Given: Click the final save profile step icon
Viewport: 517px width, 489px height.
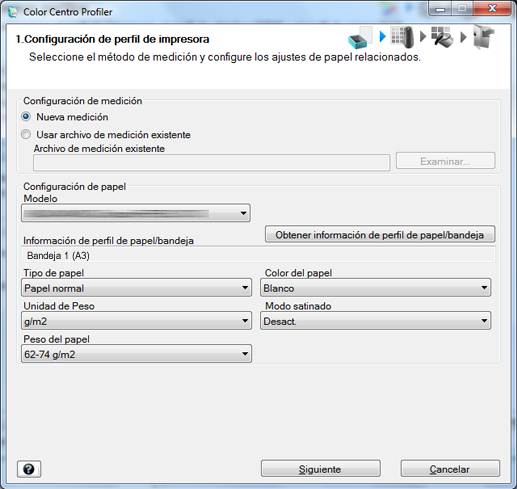Looking at the screenshot, I should tap(483, 37).
